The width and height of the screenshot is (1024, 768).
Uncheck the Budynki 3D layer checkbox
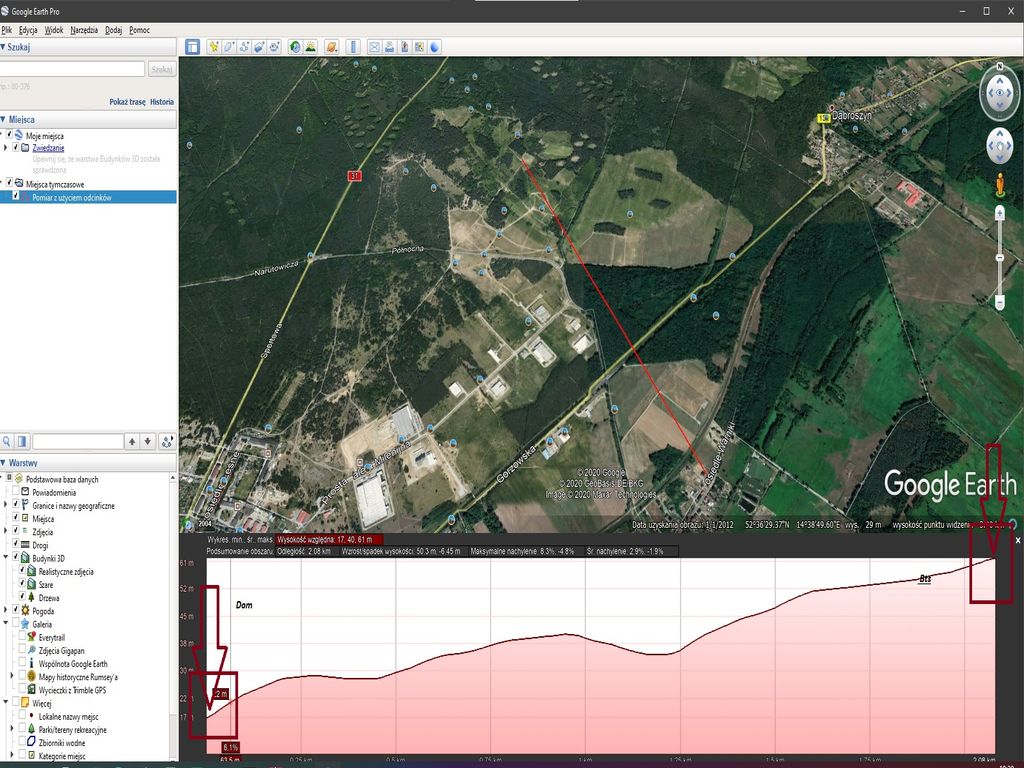(16, 558)
